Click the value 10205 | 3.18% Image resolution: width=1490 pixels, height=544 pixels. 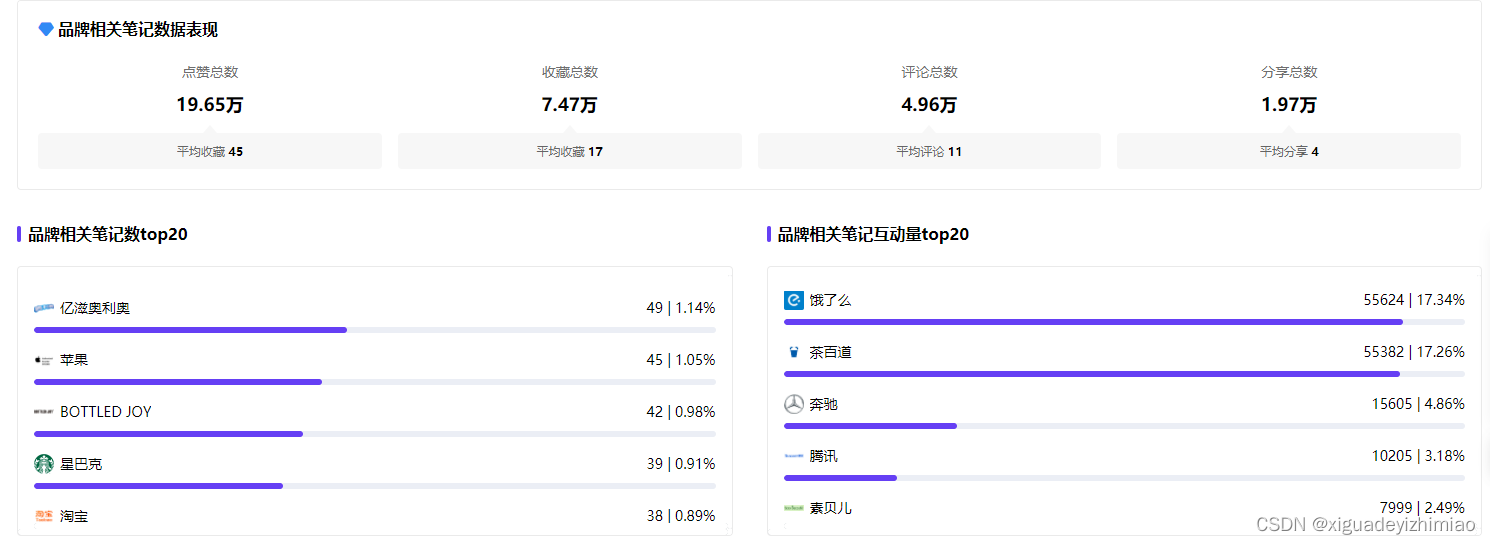tap(1418, 456)
